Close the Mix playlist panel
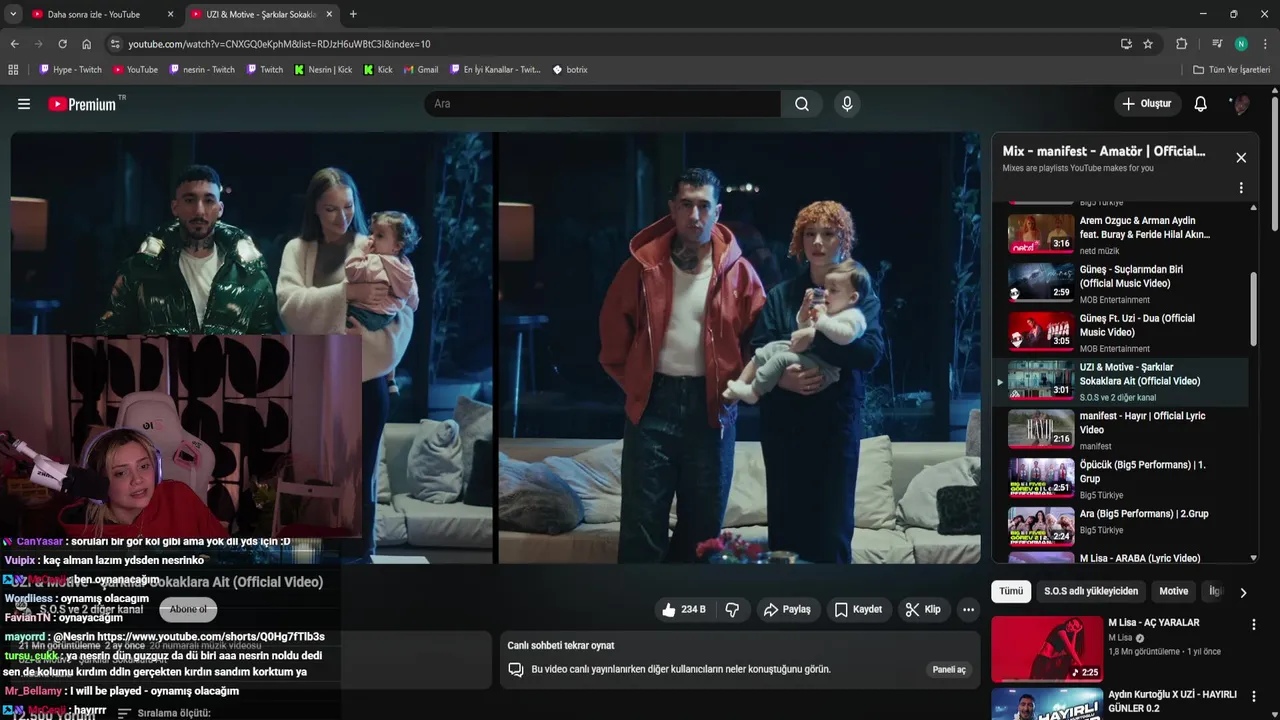Viewport: 1280px width, 720px height. point(1241,157)
